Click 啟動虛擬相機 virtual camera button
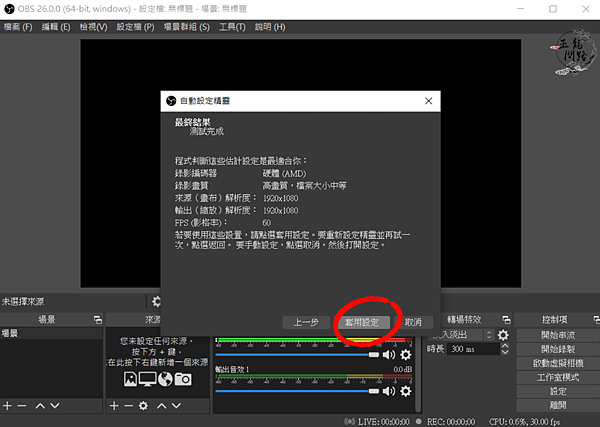600x427 pixels. click(558, 363)
